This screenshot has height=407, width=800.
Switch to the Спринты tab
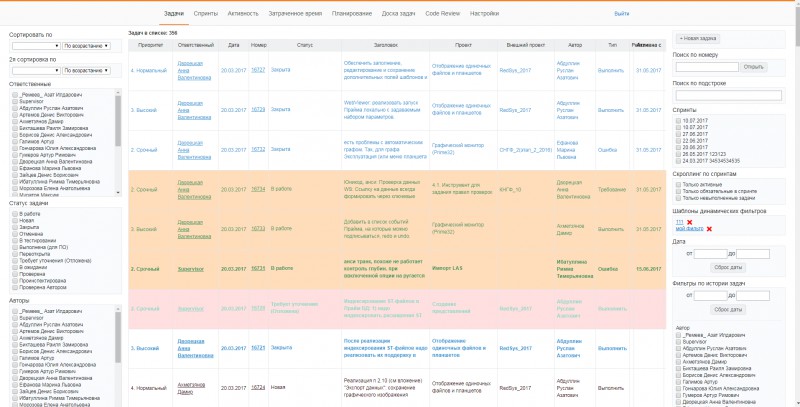pyautogui.click(x=206, y=13)
